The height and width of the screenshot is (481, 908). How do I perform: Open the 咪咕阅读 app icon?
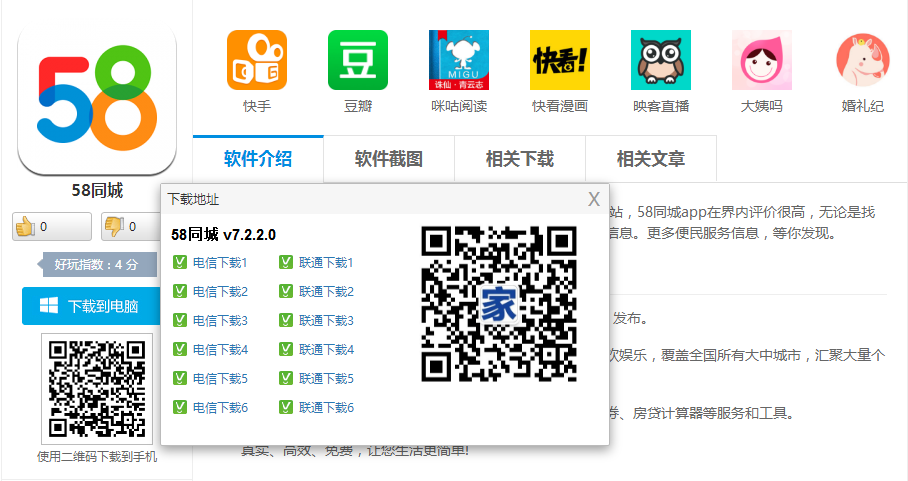coord(459,60)
